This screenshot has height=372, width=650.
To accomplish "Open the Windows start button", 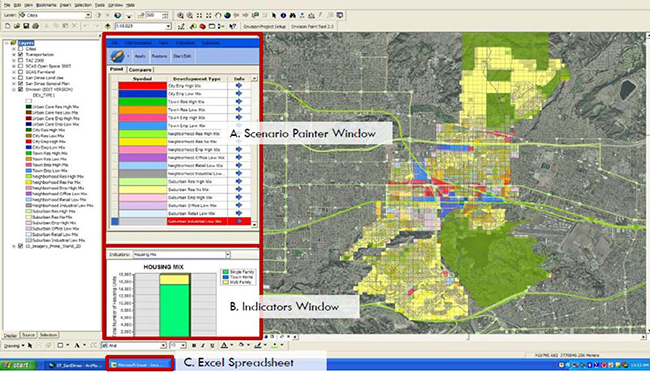I will click(x=19, y=365).
